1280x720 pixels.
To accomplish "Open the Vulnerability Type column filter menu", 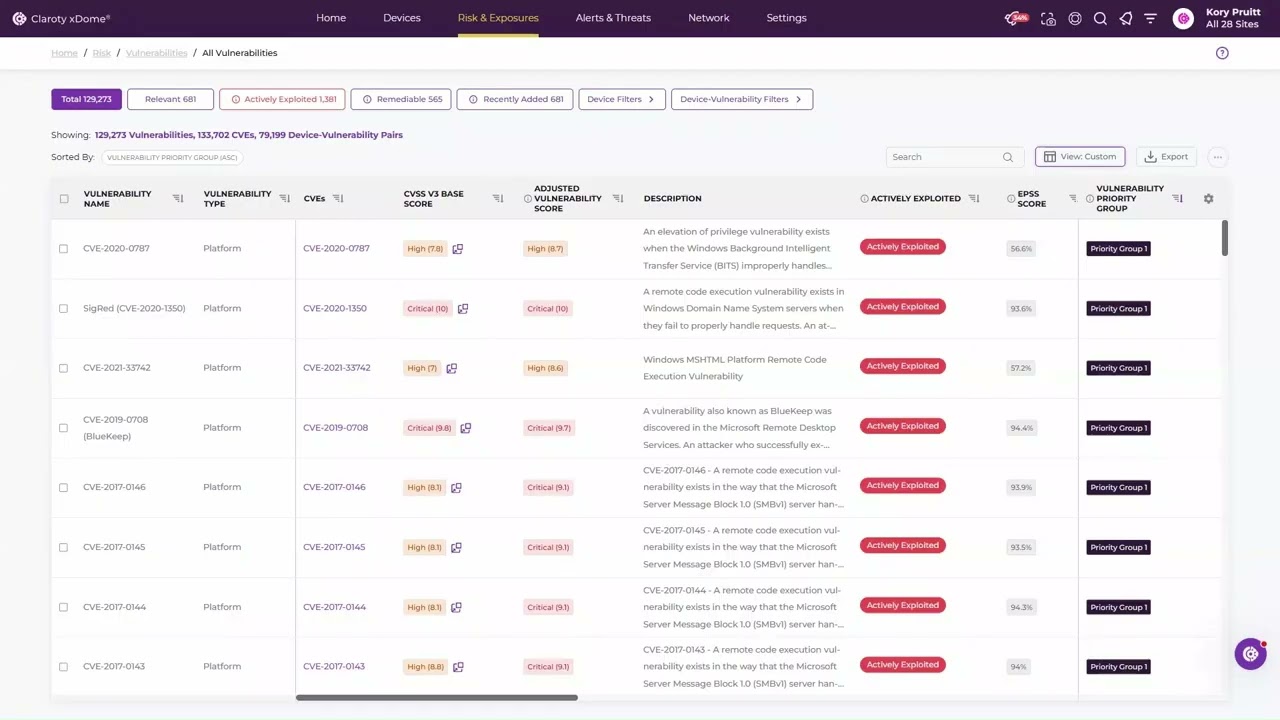I will click(284, 198).
